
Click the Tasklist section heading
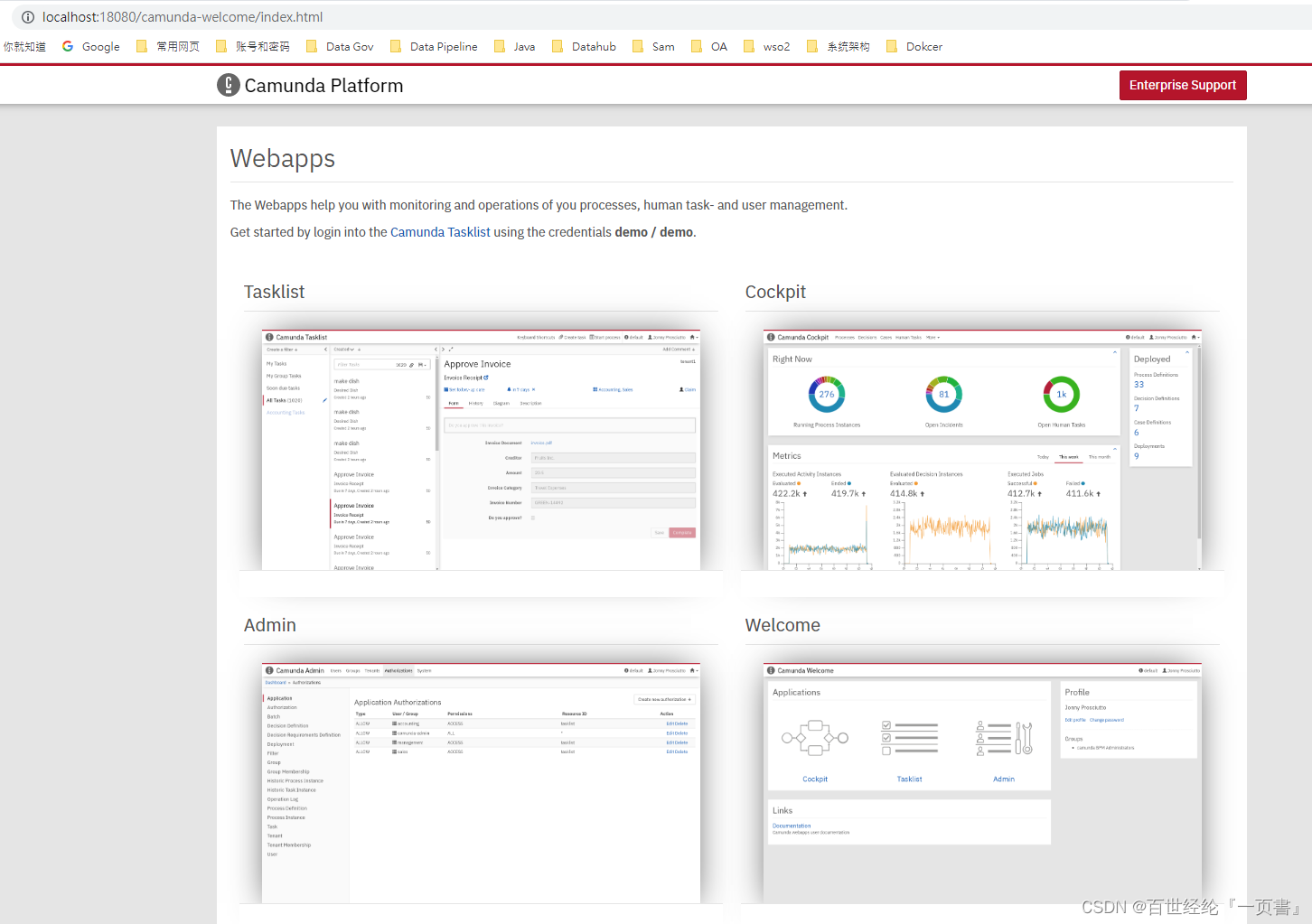(274, 292)
